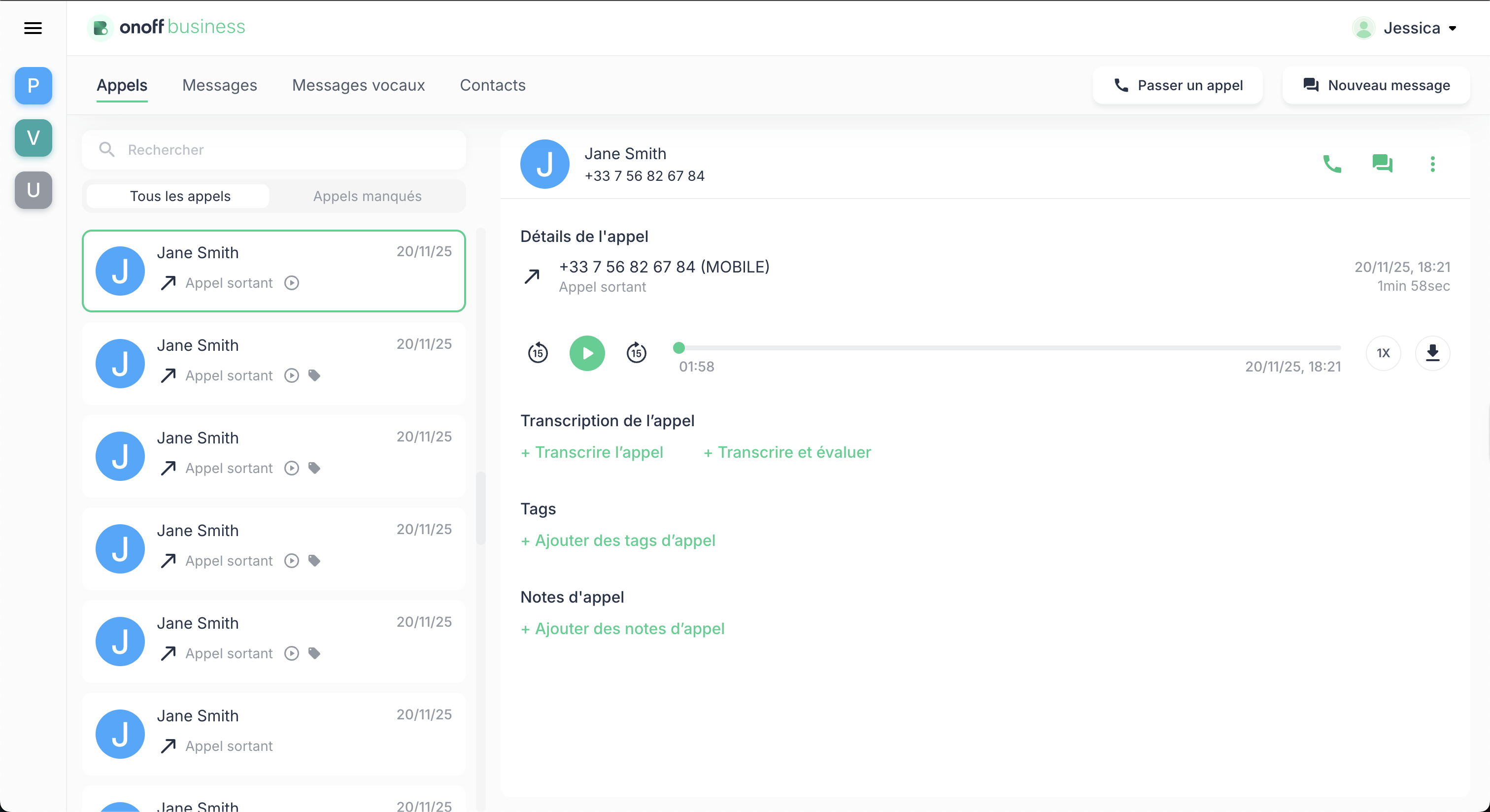Open the sixth Jane Smith call without recording
The height and width of the screenshot is (812, 1490).
[x=274, y=734]
